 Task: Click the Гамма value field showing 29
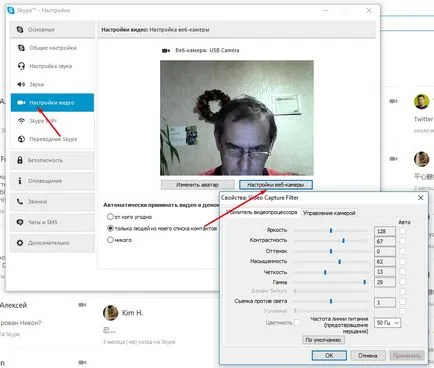pyautogui.click(x=385, y=282)
